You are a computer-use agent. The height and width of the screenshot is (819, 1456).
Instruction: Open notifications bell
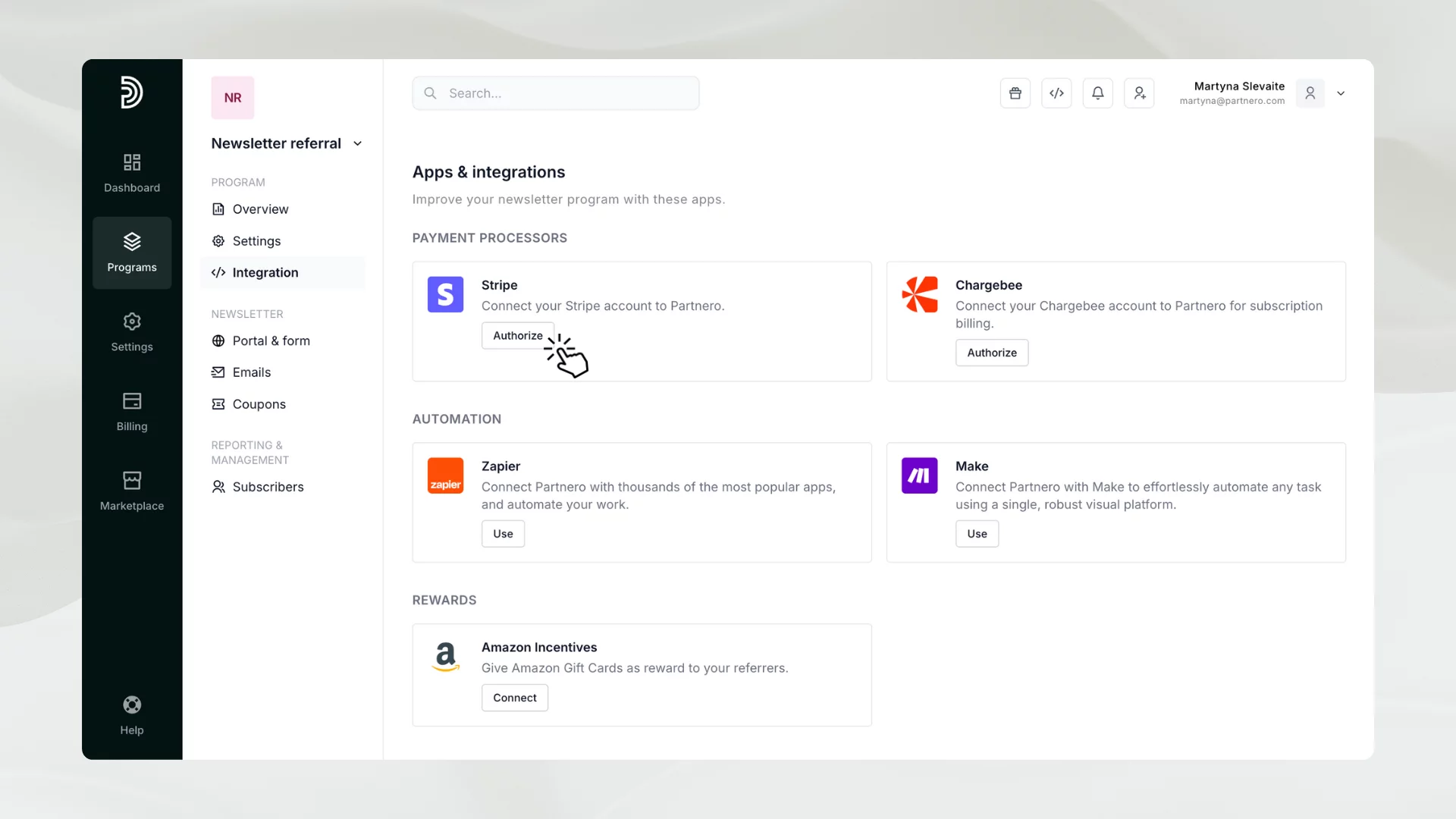(1097, 93)
